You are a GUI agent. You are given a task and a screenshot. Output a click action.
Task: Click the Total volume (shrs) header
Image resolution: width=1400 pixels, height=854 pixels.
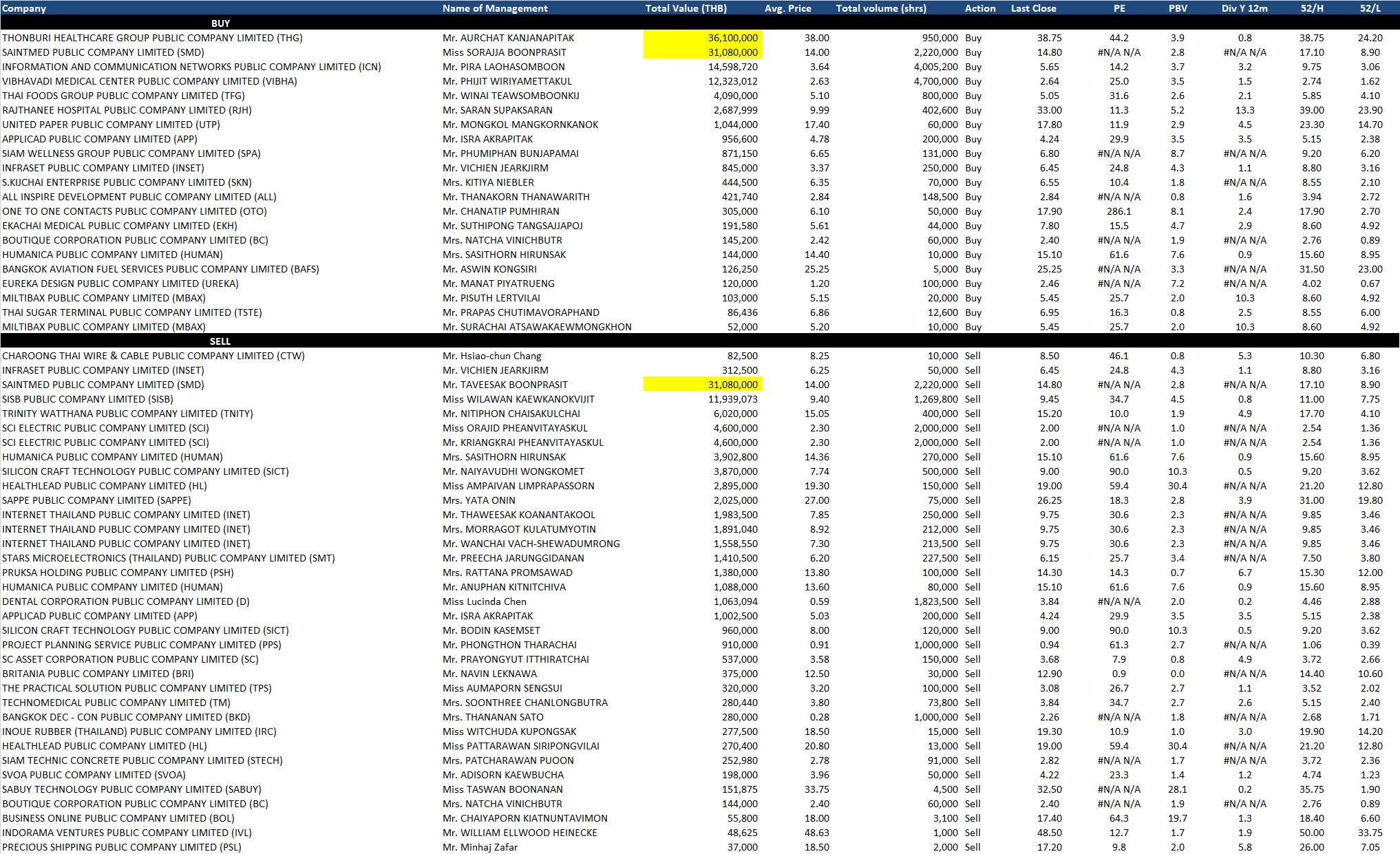pos(881,8)
